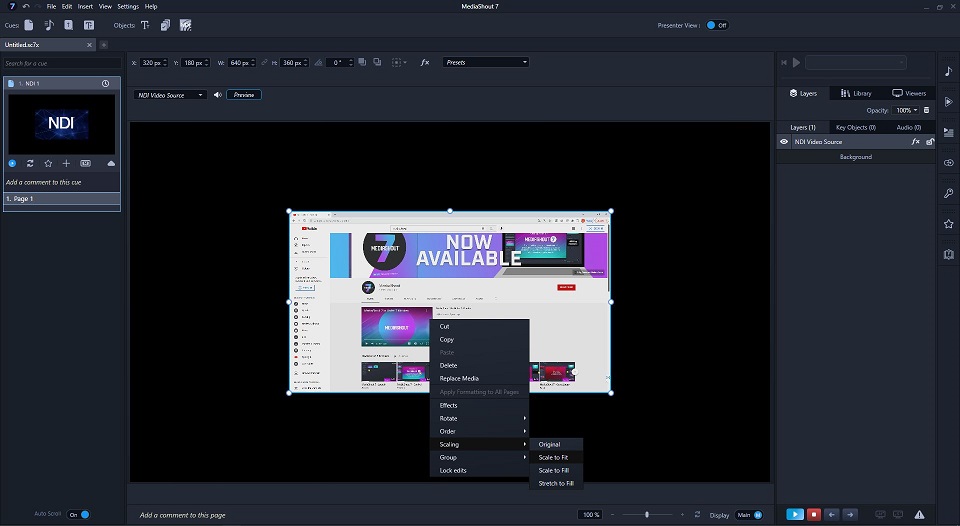Image resolution: width=960 pixels, height=526 pixels.
Task: Open the Presets dropdown
Action: [486, 62]
